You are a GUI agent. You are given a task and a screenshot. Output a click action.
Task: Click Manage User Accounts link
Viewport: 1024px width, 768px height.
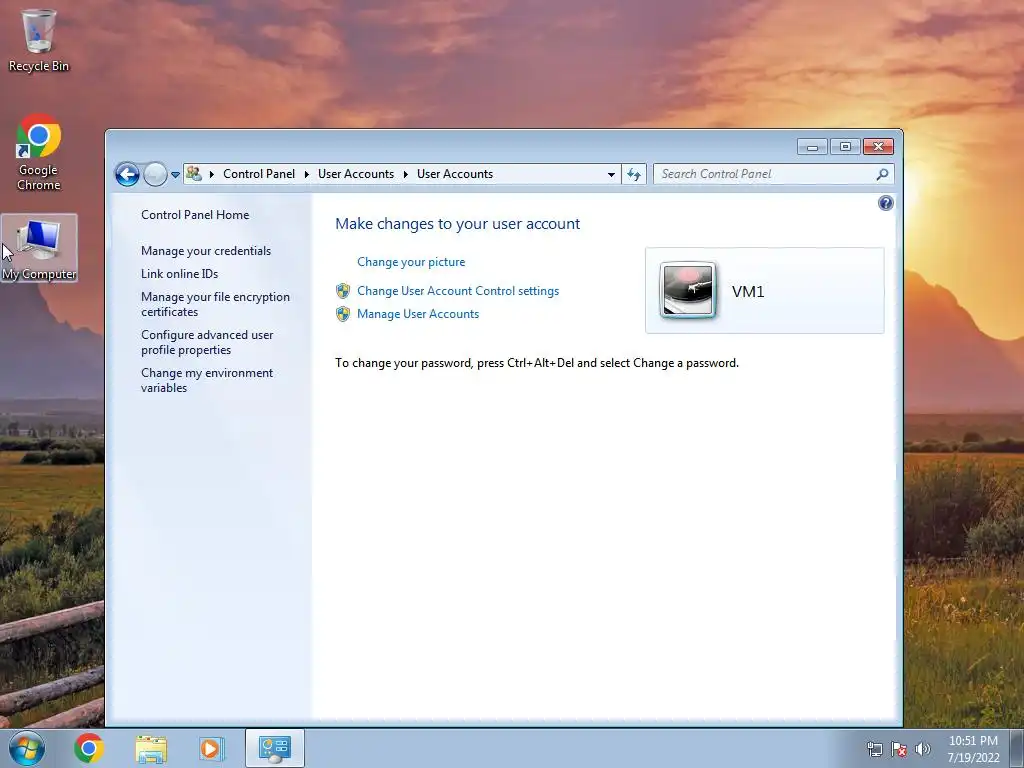tap(418, 313)
